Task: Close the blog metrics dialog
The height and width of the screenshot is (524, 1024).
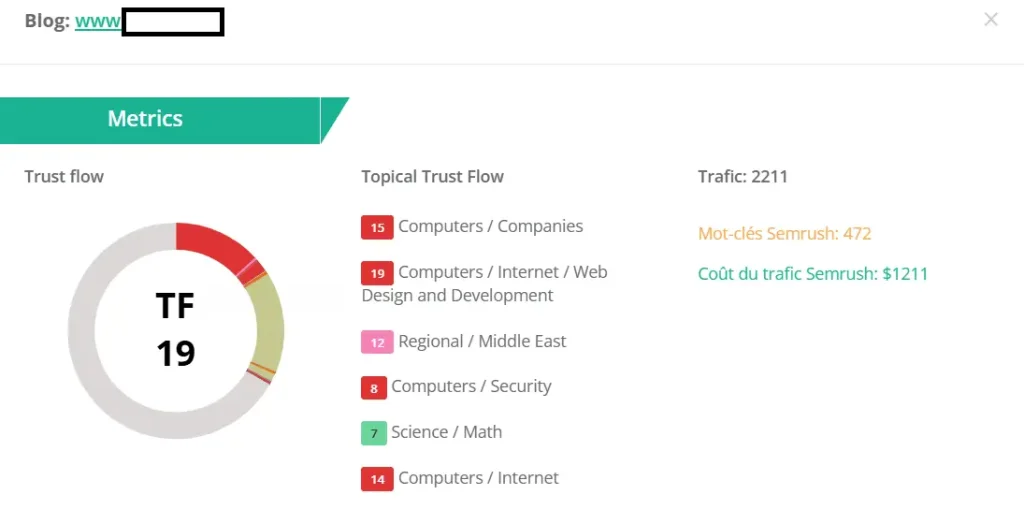Action: coord(990,20)
